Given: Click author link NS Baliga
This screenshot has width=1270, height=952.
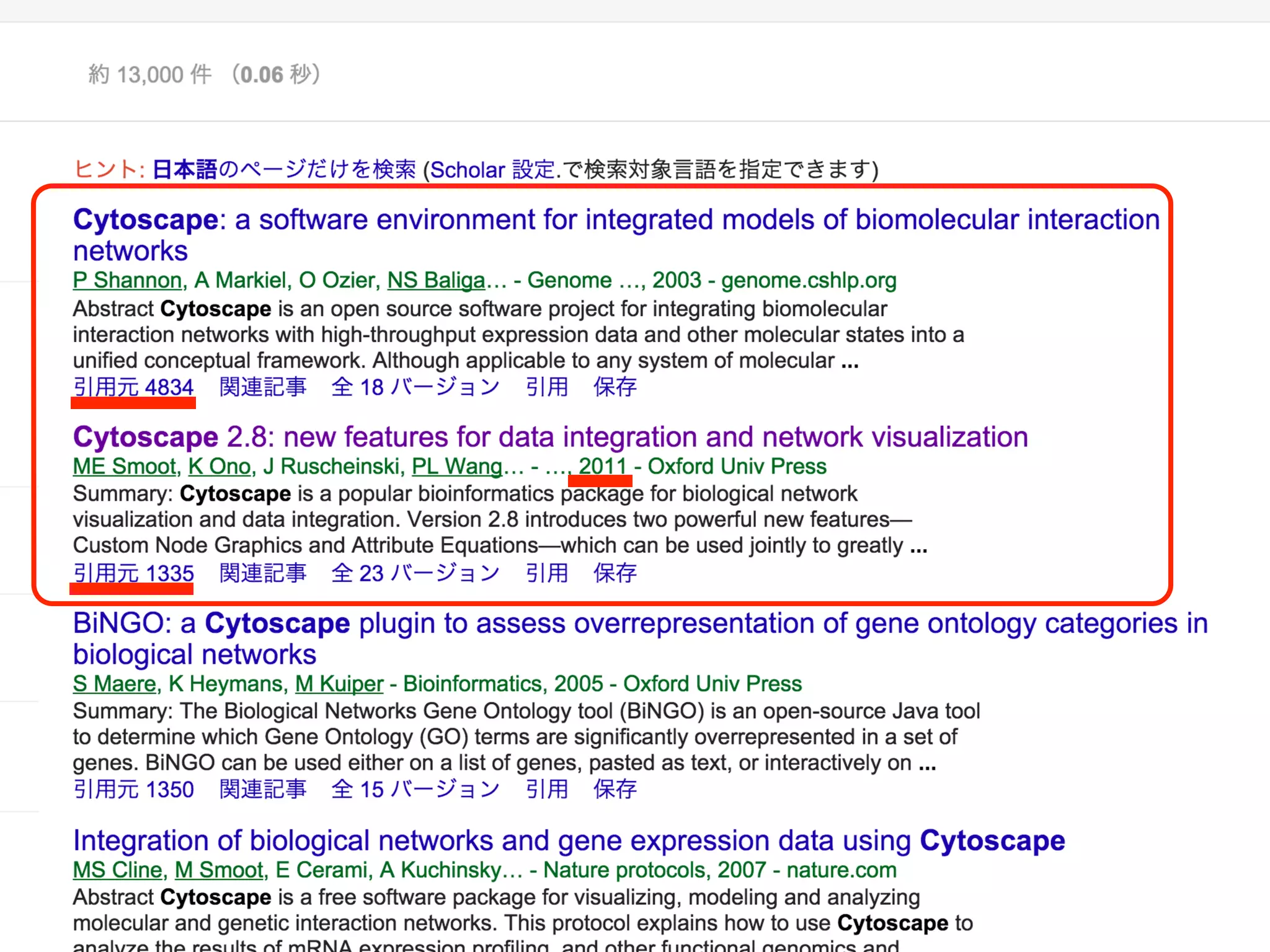Looking at the screenshot, I should point(436,280).
